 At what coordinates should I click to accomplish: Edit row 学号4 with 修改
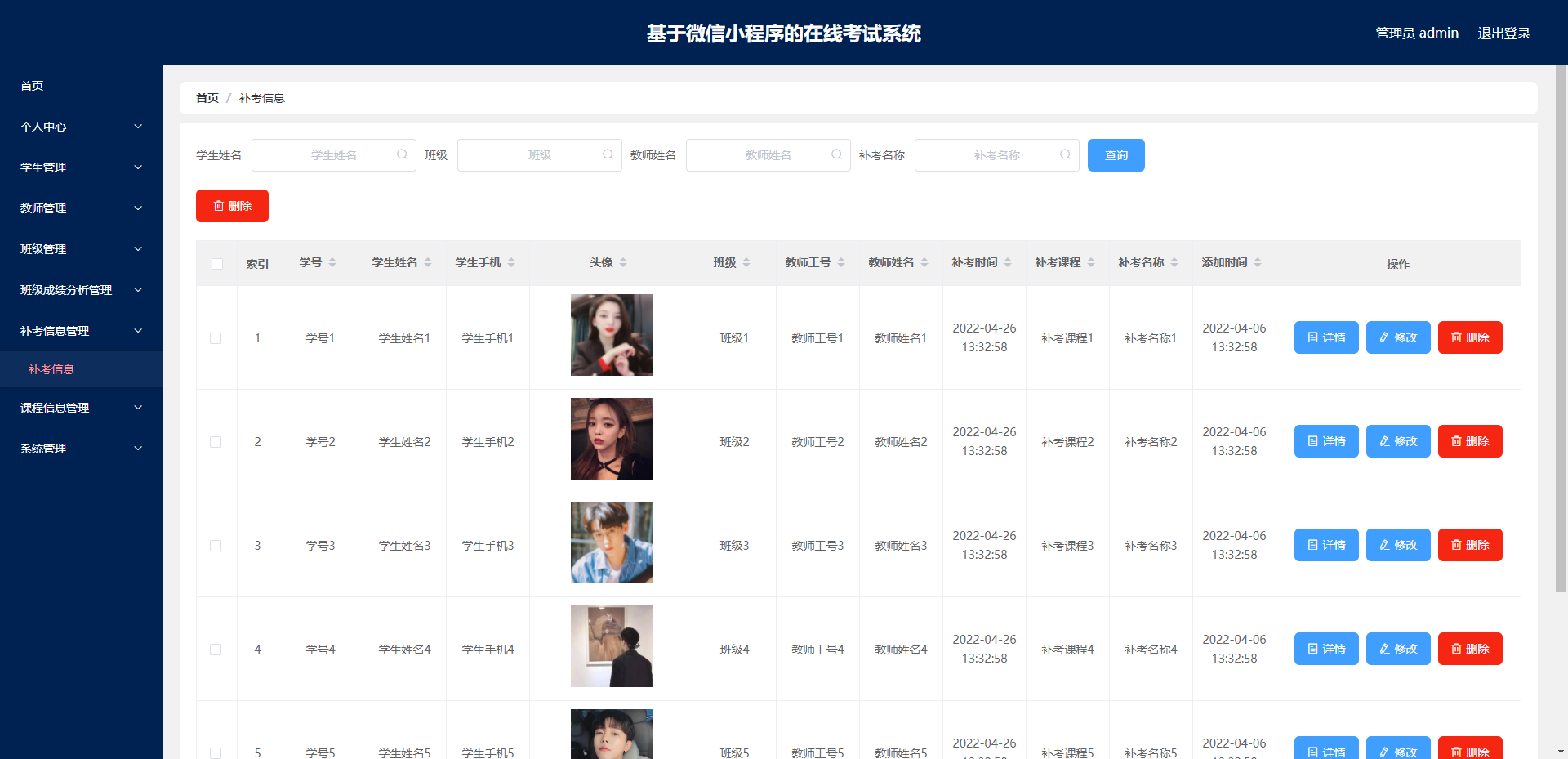pyautogui.click(x=1398, y=649)
